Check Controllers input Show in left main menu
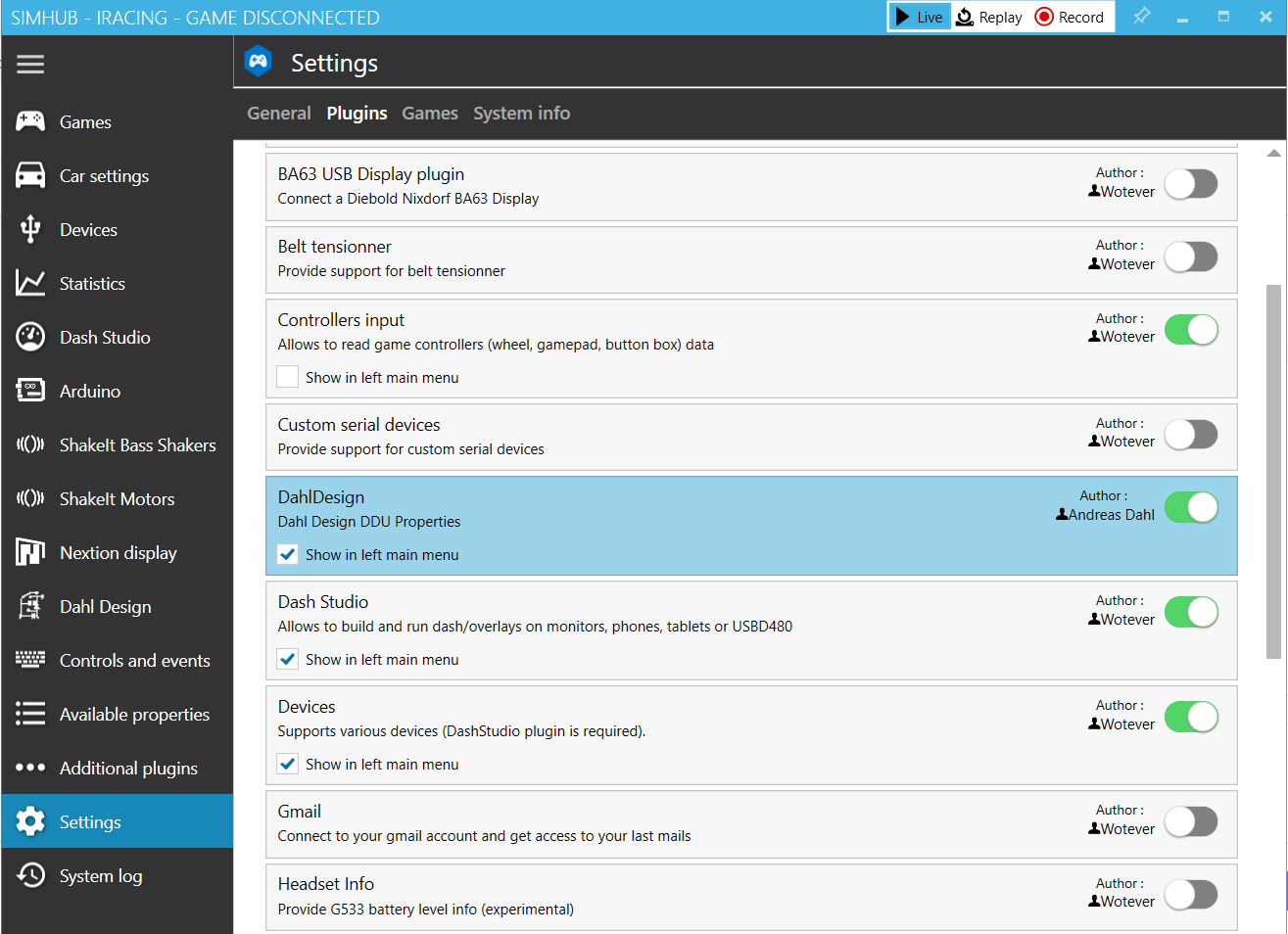The height and width of the screenshot is (934, 1288). coord(288,377)
